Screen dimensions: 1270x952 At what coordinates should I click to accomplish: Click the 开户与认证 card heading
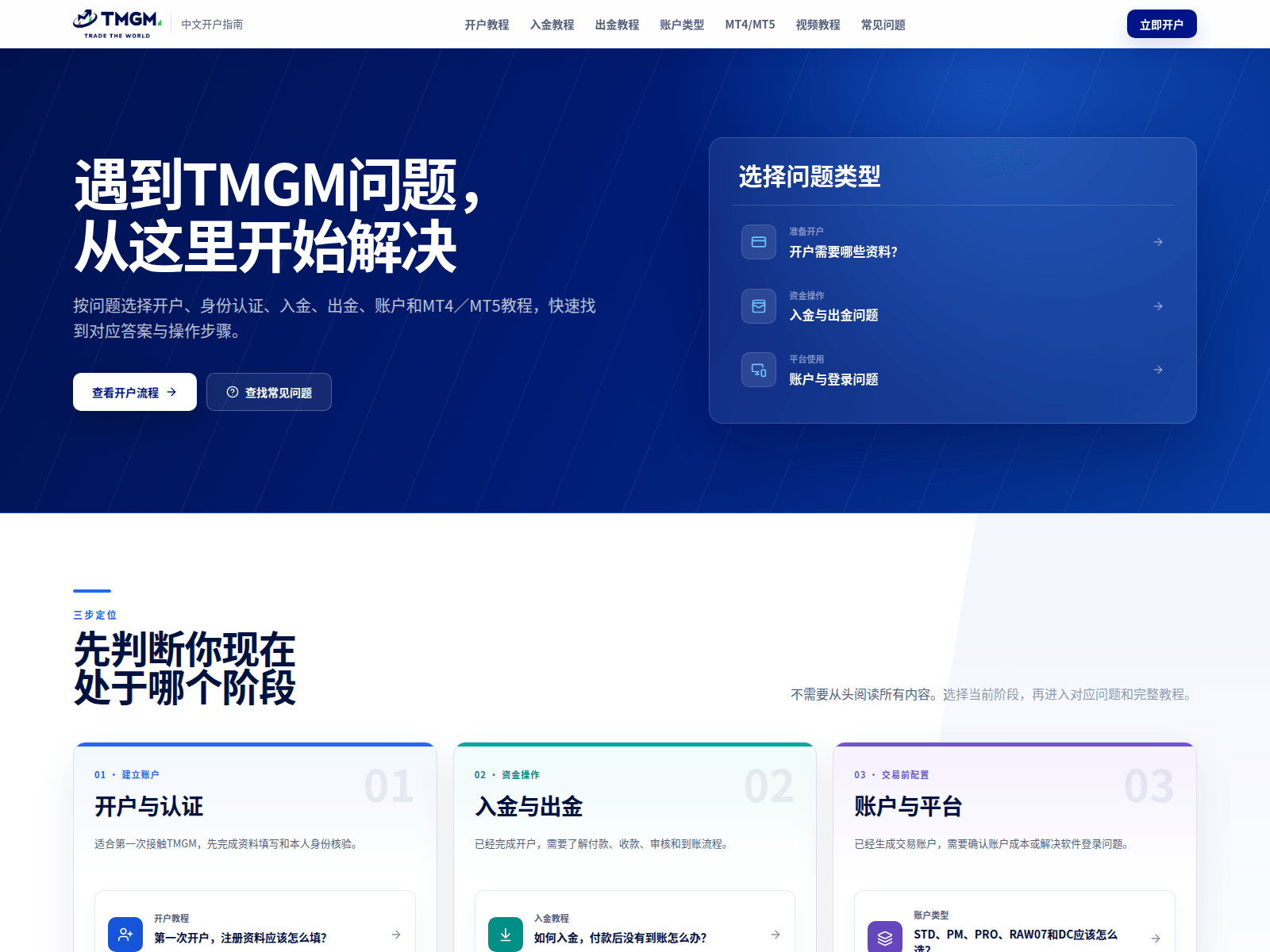coord(149,807)
